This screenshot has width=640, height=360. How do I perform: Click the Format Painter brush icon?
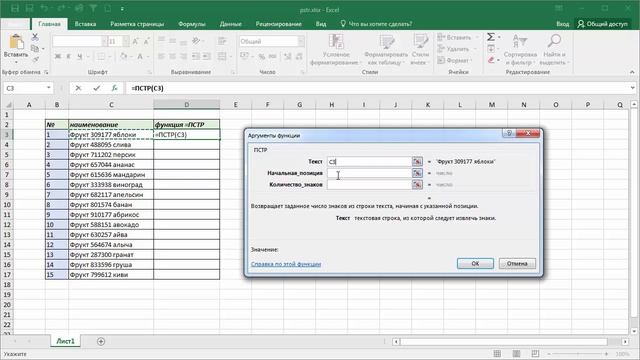[x=35, y=60]
